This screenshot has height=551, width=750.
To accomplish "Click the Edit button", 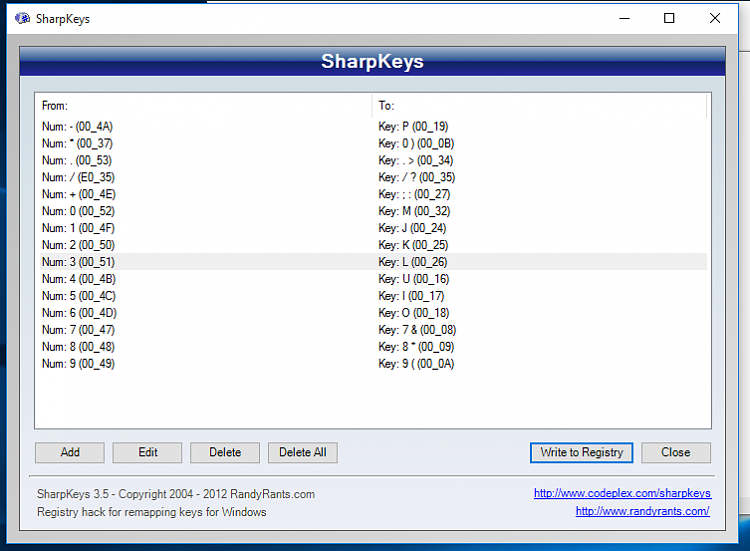I will 147,452.
